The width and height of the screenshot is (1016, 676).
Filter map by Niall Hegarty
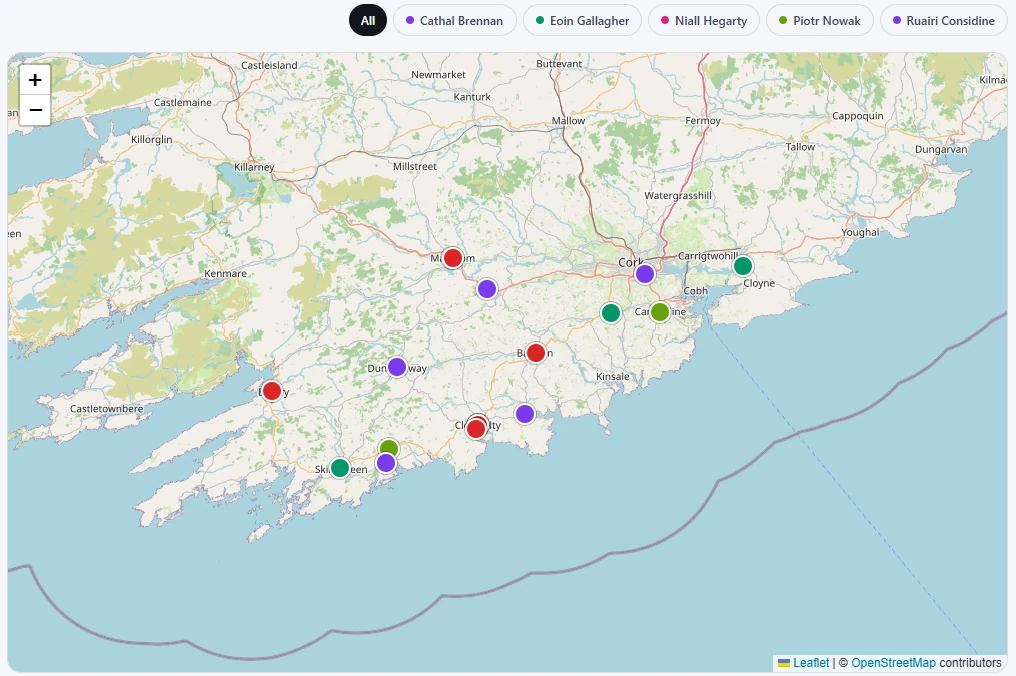point(704,20)
